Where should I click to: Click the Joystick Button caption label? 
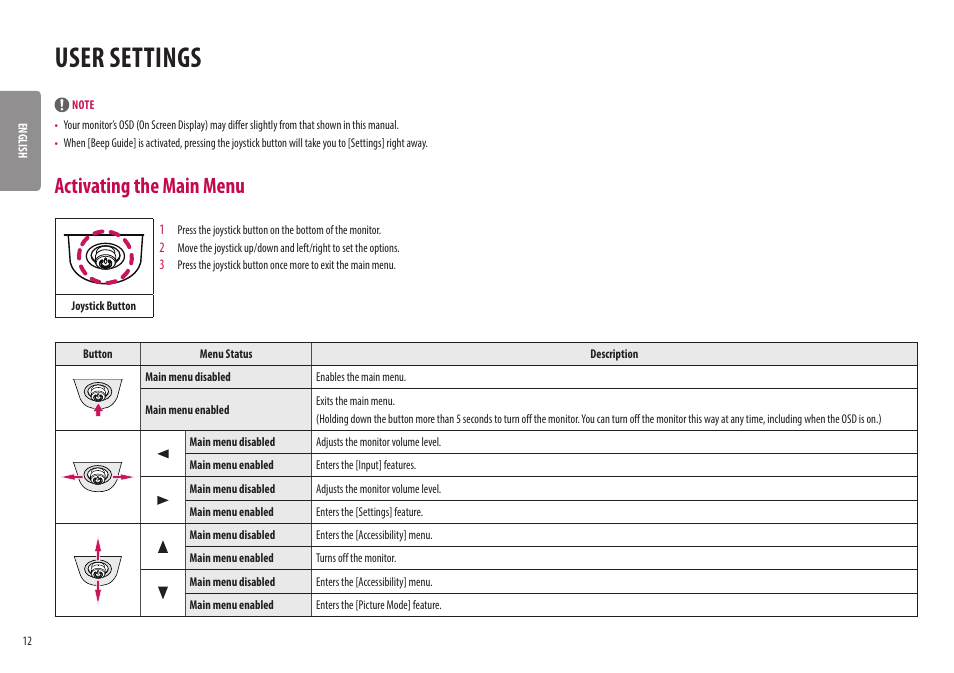pos(104,306)
